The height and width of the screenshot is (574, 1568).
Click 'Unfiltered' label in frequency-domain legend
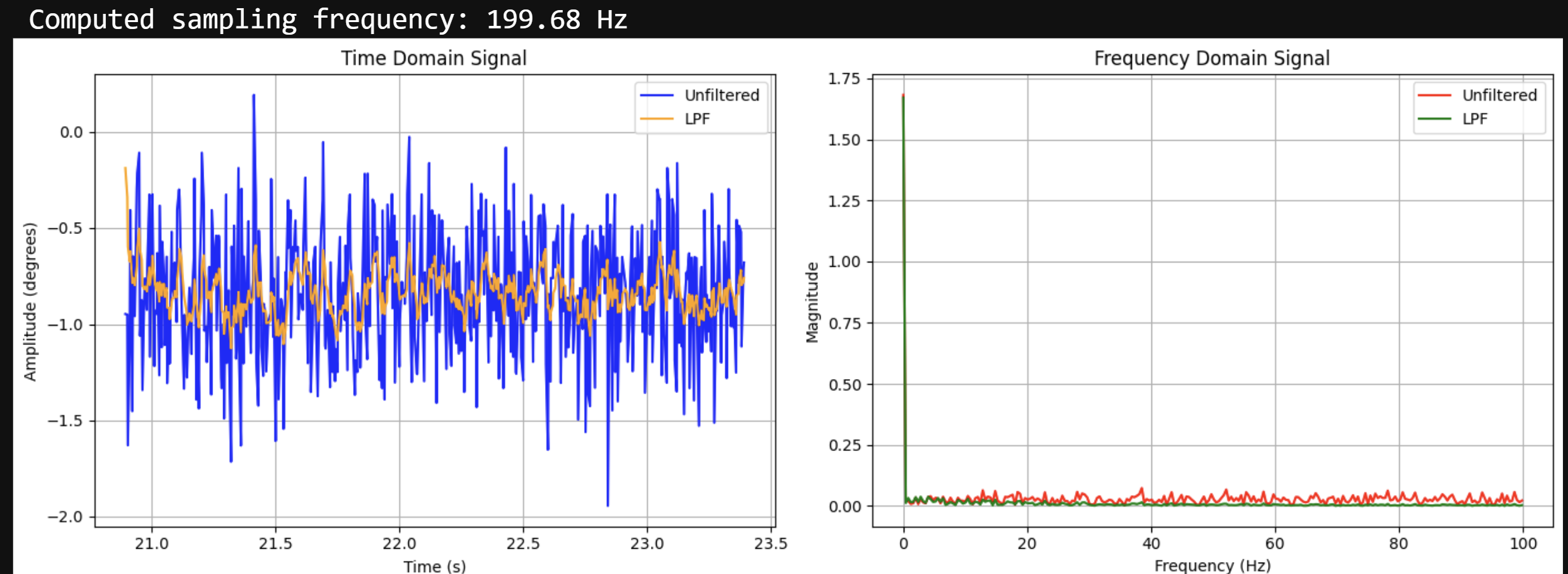pos(1499,95)
